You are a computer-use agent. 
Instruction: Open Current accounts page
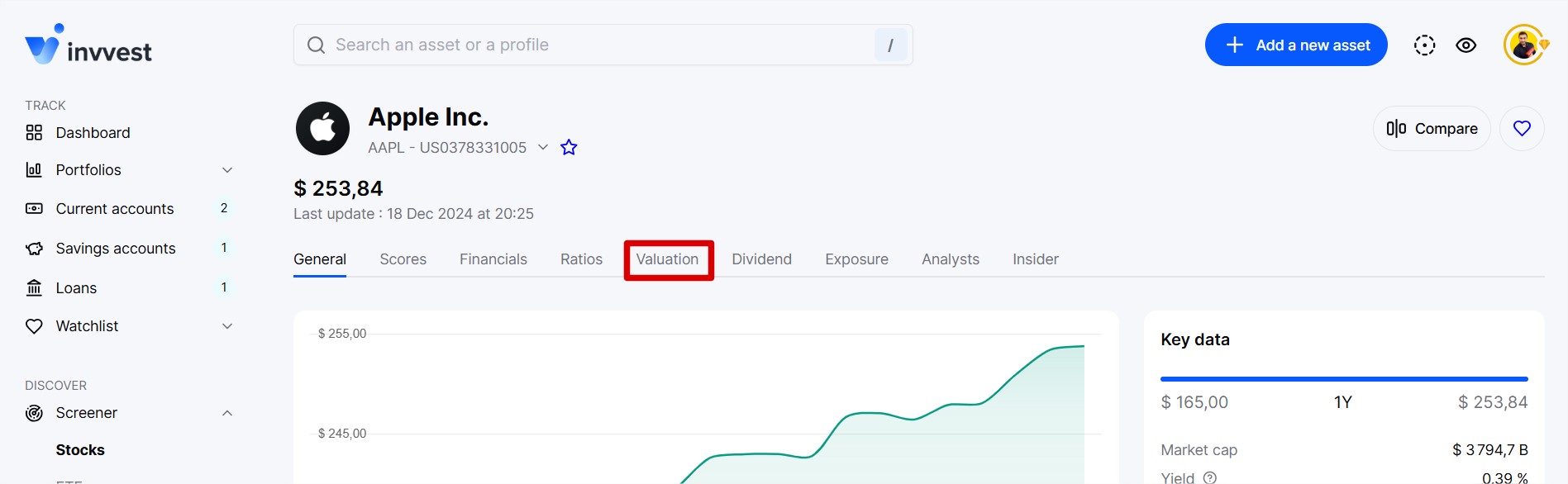click(x=115, y=209)
